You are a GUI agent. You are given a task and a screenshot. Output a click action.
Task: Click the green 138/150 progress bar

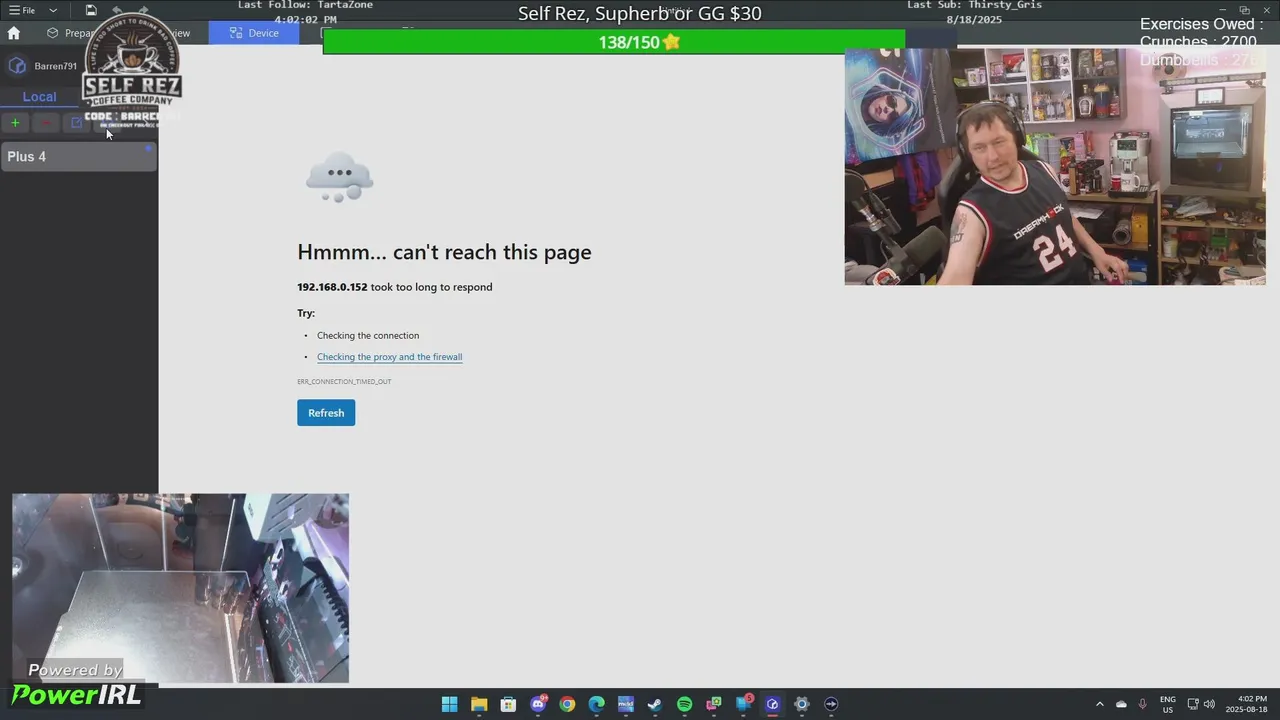614,42
